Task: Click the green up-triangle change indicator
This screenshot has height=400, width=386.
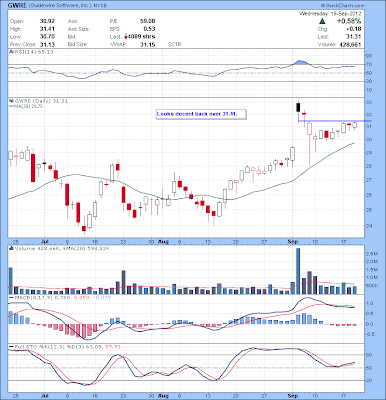Action: click(322, 21)
